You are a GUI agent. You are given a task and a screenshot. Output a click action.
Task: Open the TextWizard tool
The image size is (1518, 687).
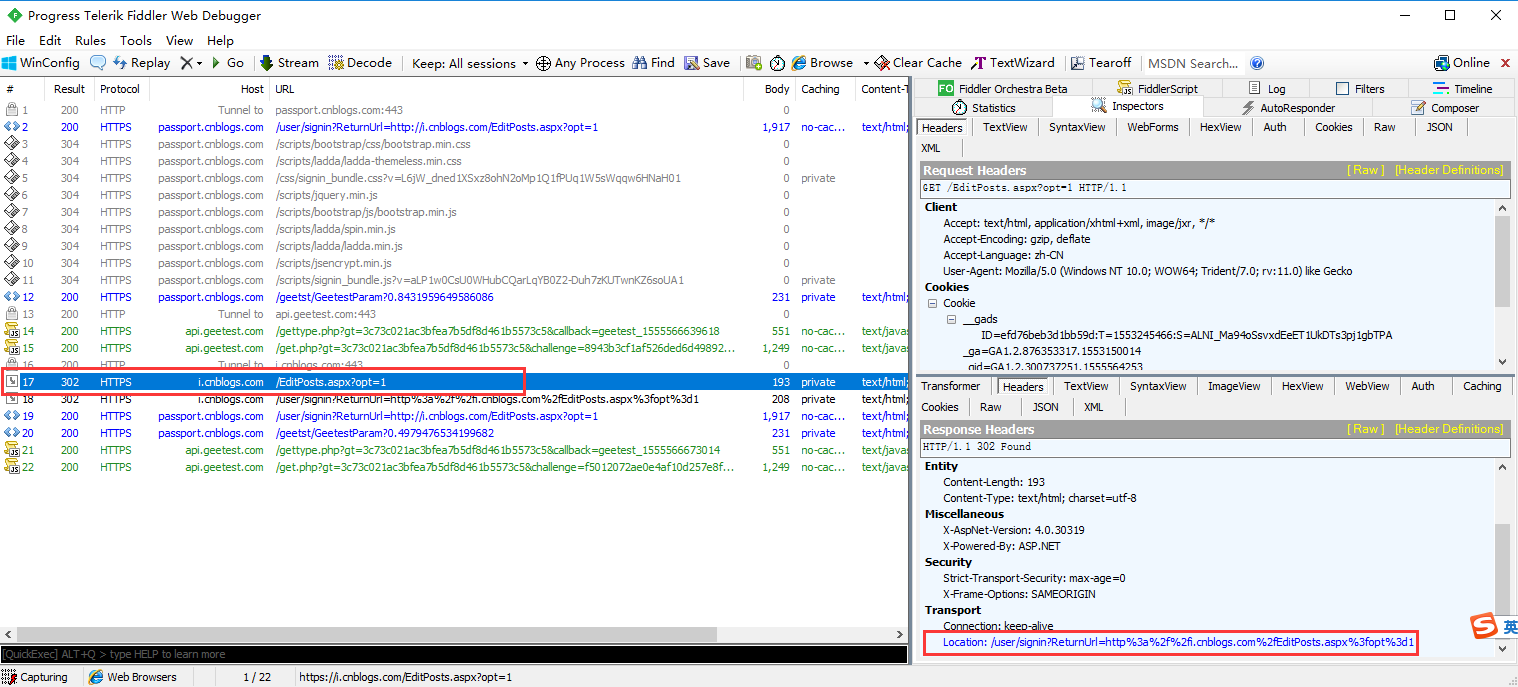(1012, 62)
